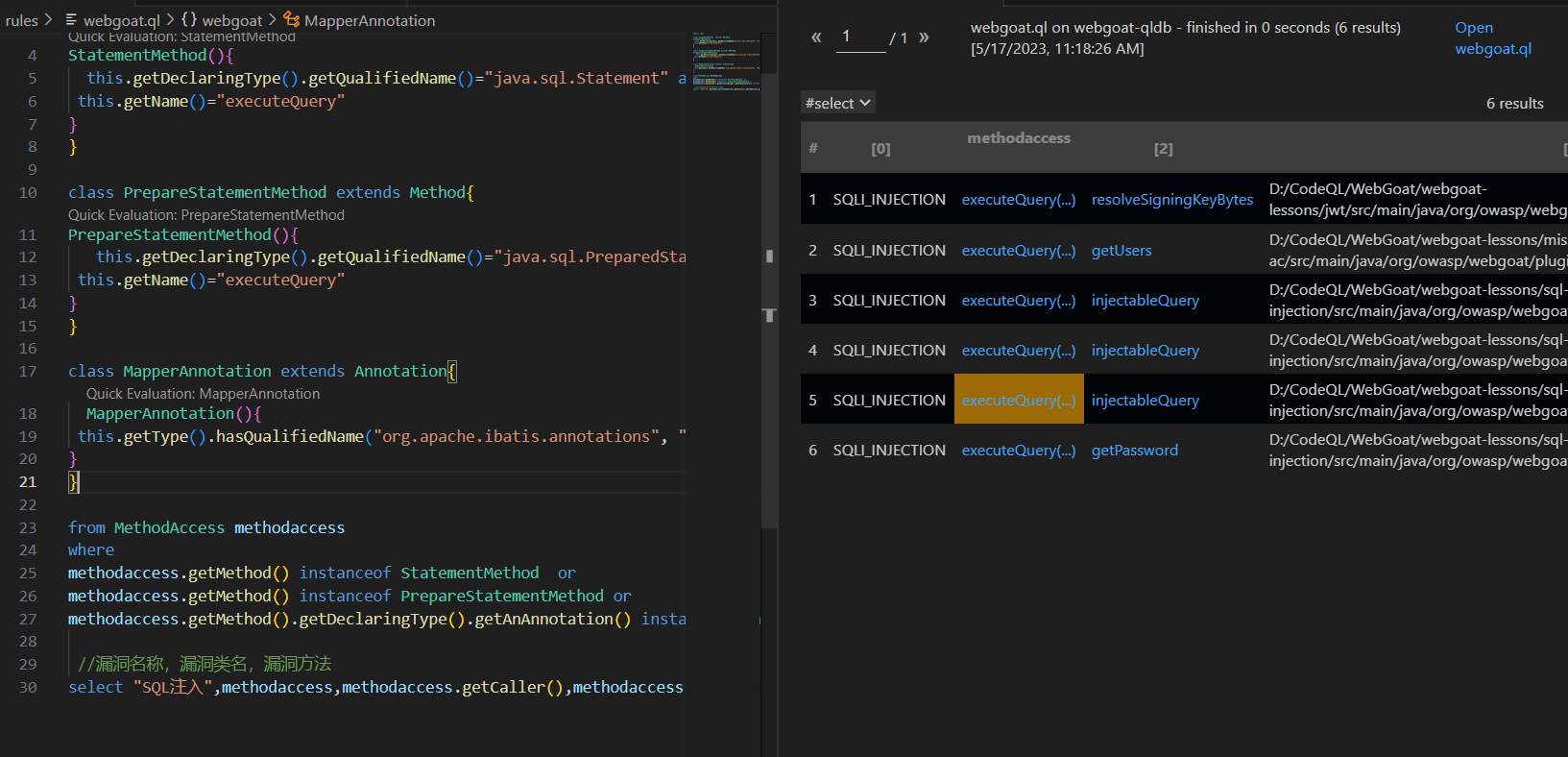Click the select statement on line 30
Viewport: 1568px width, 757px height.
(375, 688)
